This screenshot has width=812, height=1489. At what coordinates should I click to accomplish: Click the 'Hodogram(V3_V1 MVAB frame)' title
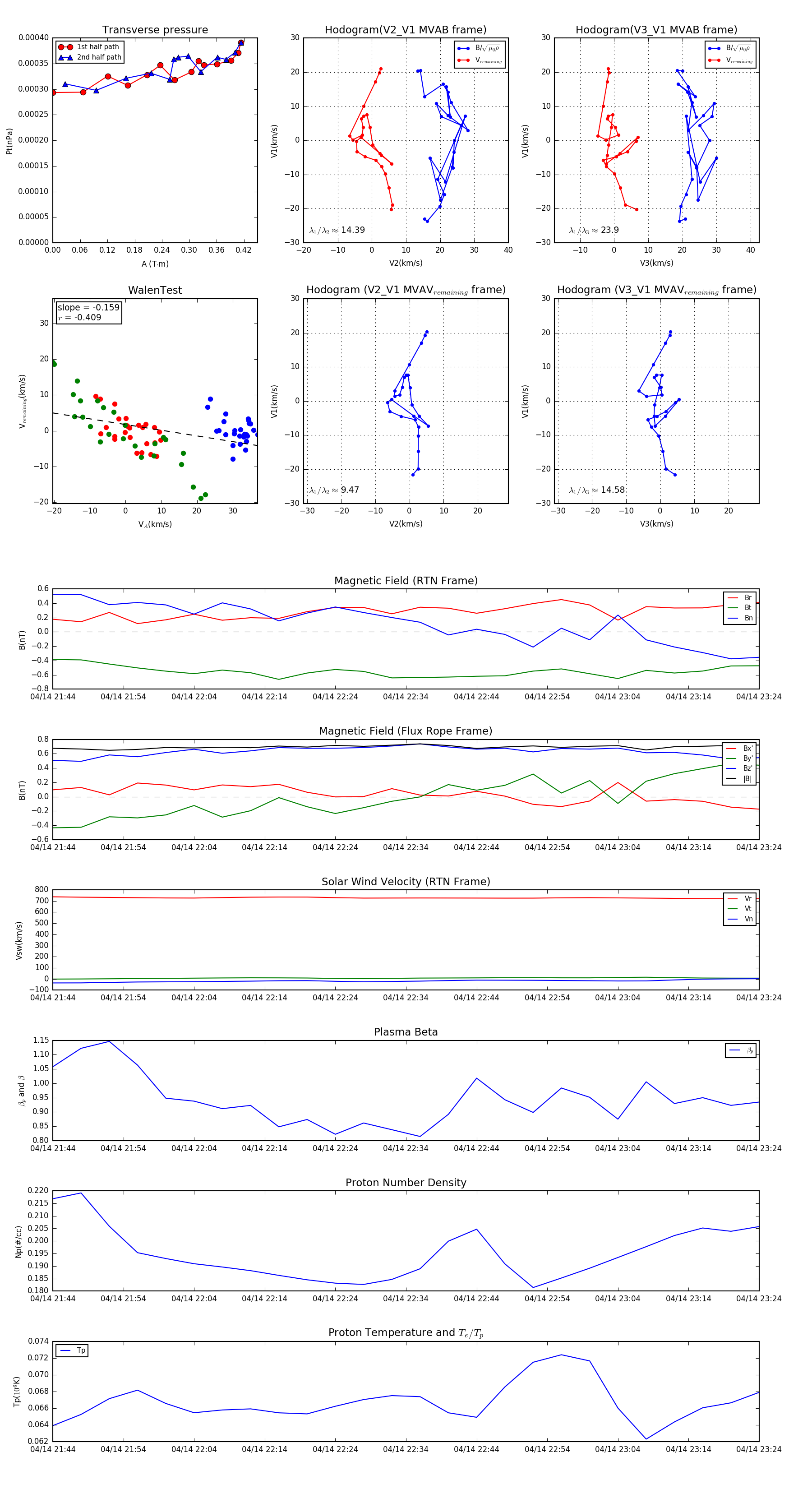click(656, 29)
